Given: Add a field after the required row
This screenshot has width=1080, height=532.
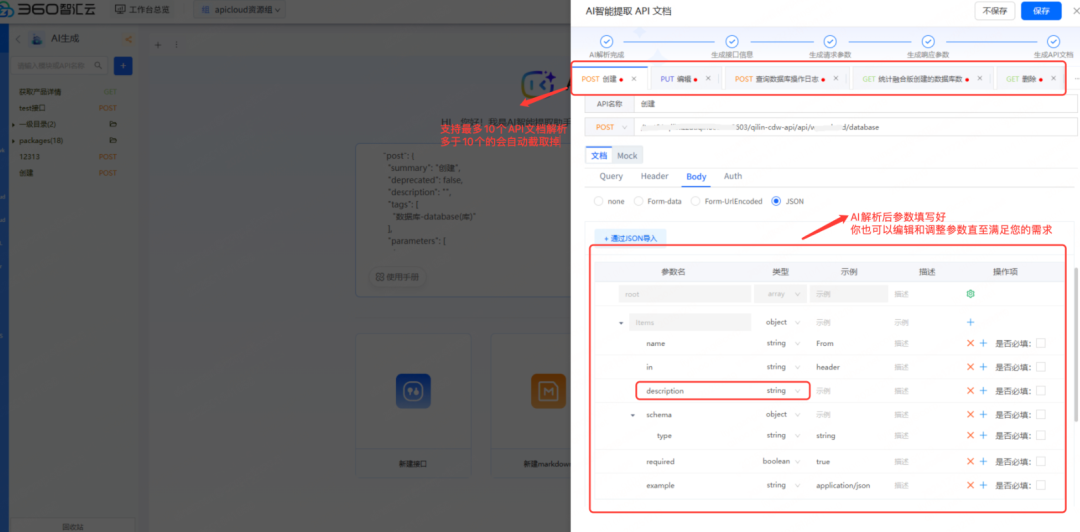Looking at the screenshot, I should (x=983, y=462).
